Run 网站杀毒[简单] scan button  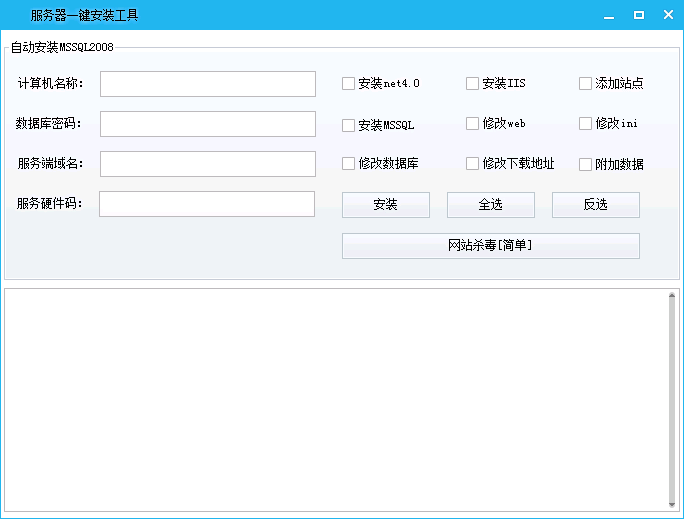coord(490,246)
